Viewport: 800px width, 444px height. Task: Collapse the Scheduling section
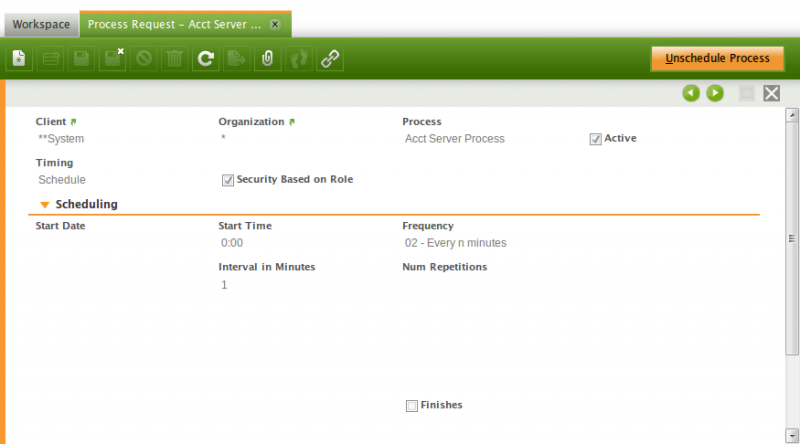(44, 204)
